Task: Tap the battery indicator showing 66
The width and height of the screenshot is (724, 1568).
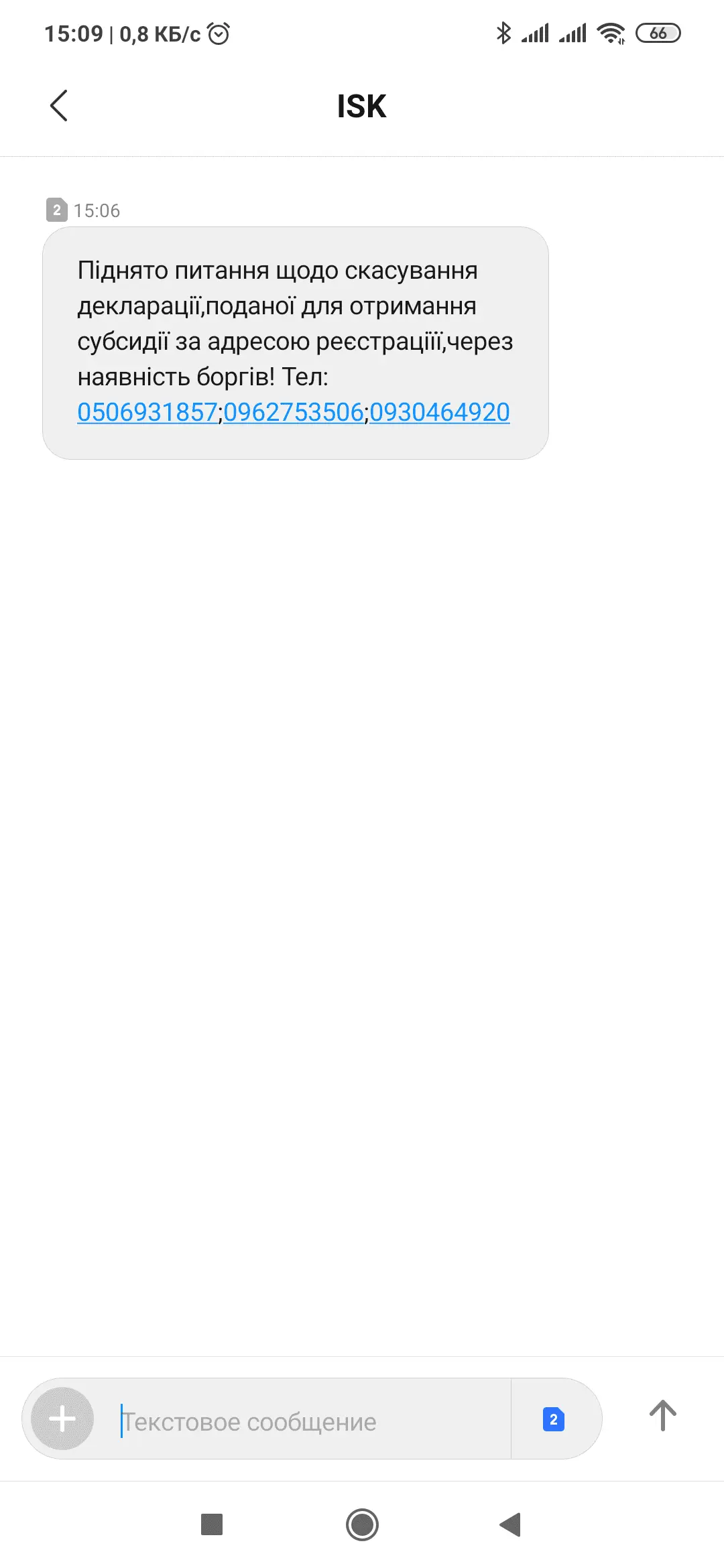Action: (658, 33)
